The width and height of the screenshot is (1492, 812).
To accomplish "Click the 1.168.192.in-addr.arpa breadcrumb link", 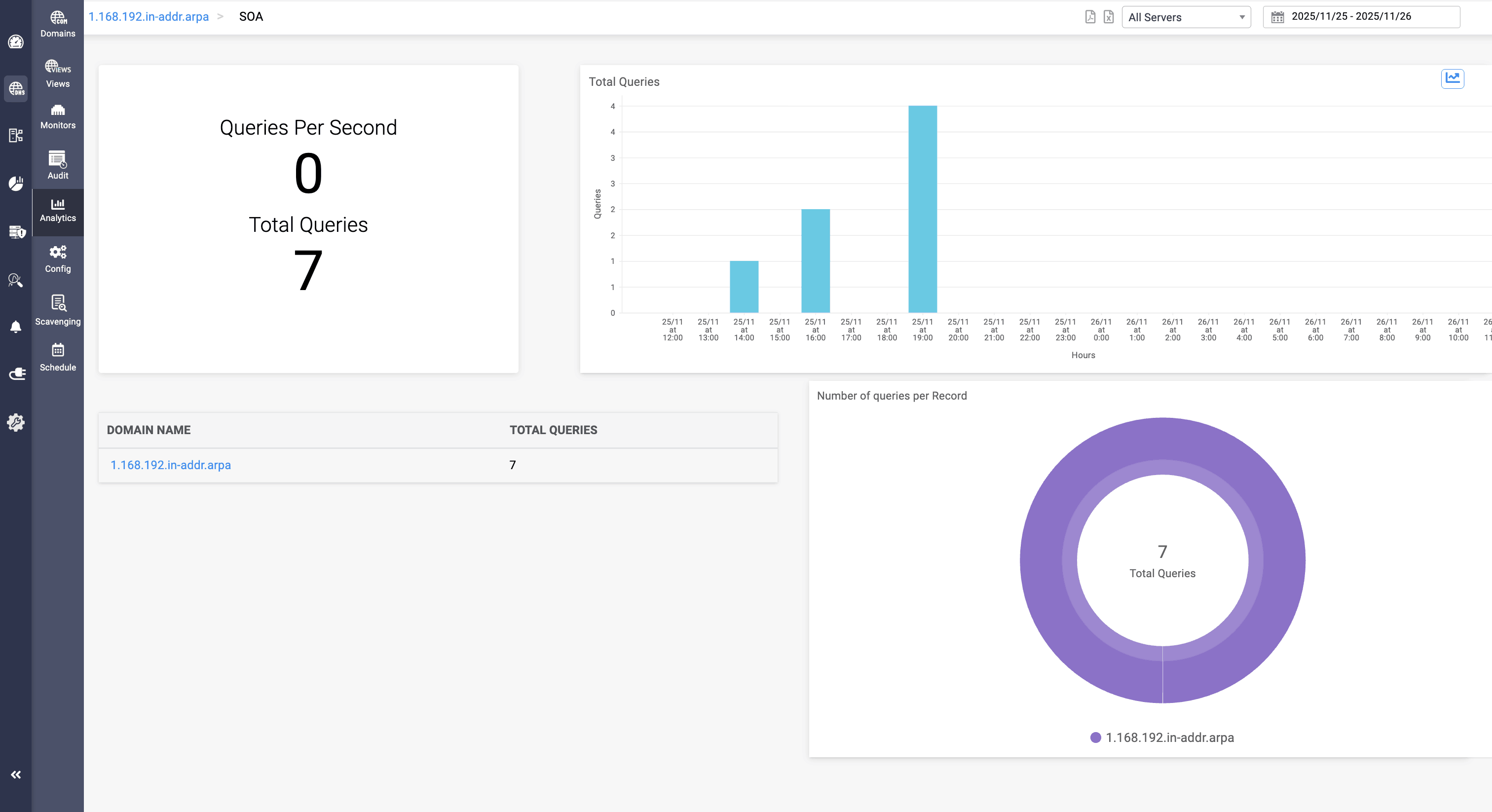I will click(149, 17).
